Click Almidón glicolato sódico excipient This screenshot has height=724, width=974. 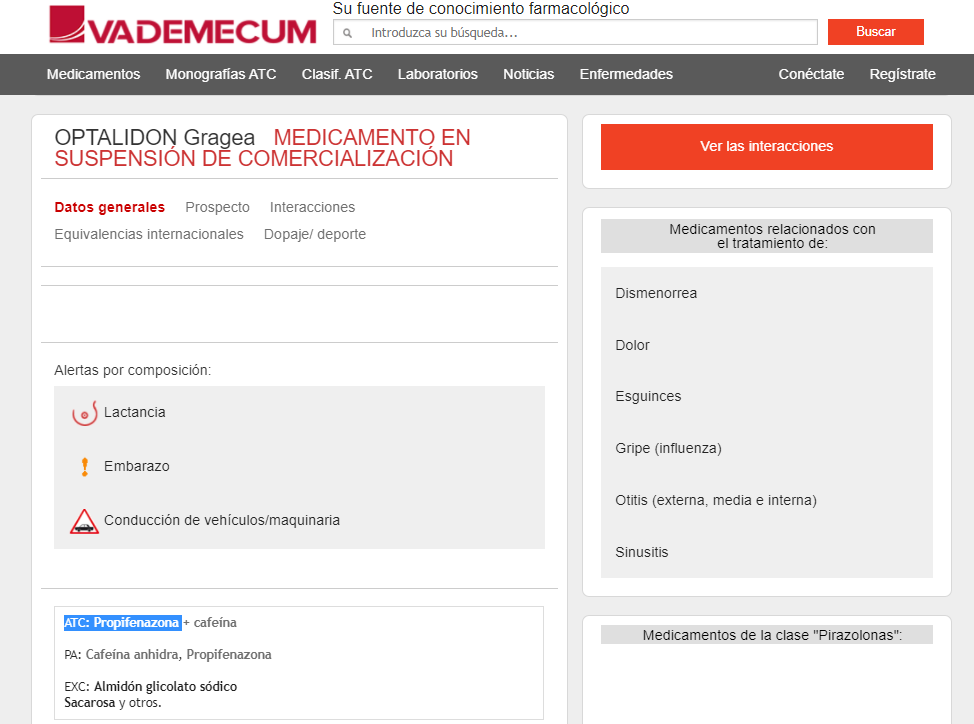coord(165,687)
